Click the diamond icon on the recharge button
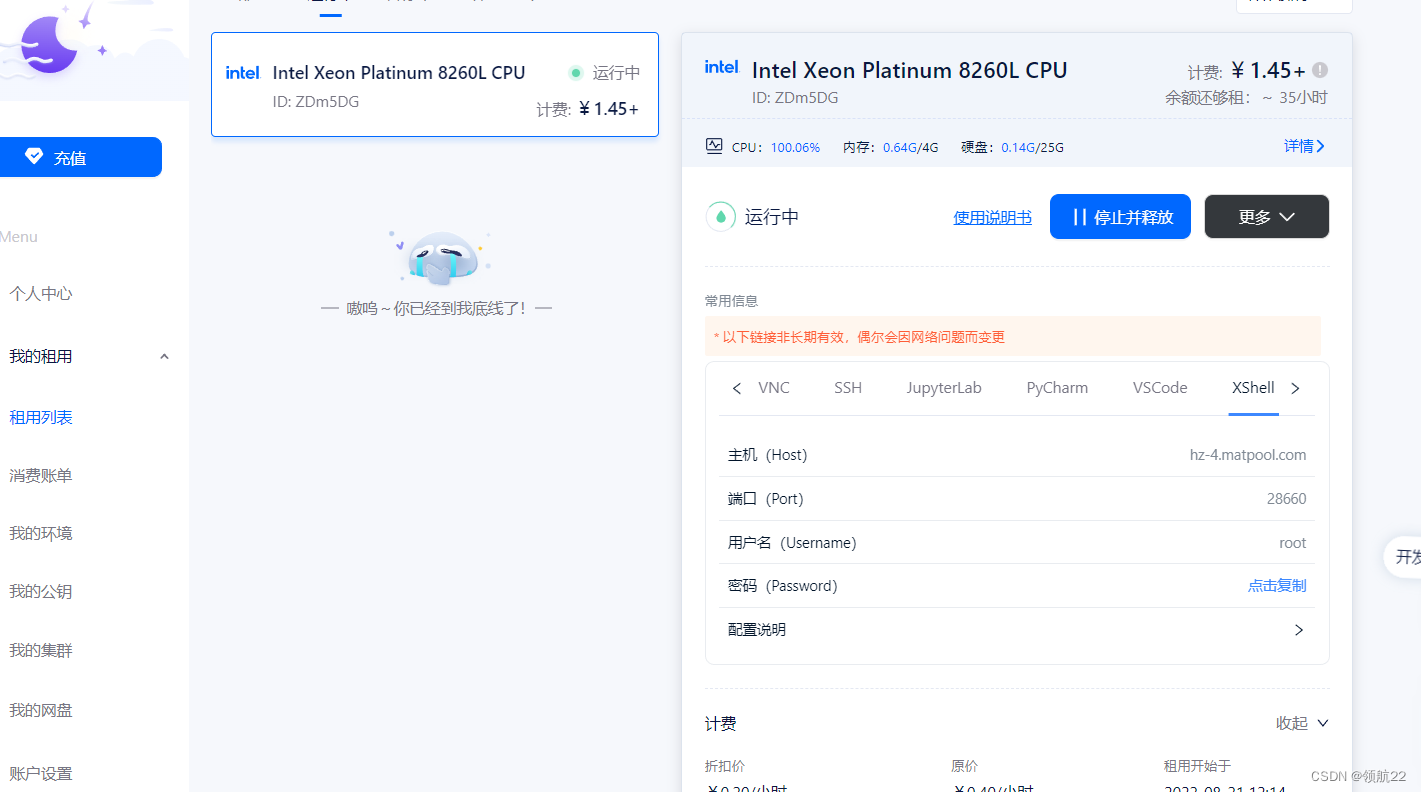This screenshot has width=1421, height=792. pyautogui.click(x=34, y=157)
